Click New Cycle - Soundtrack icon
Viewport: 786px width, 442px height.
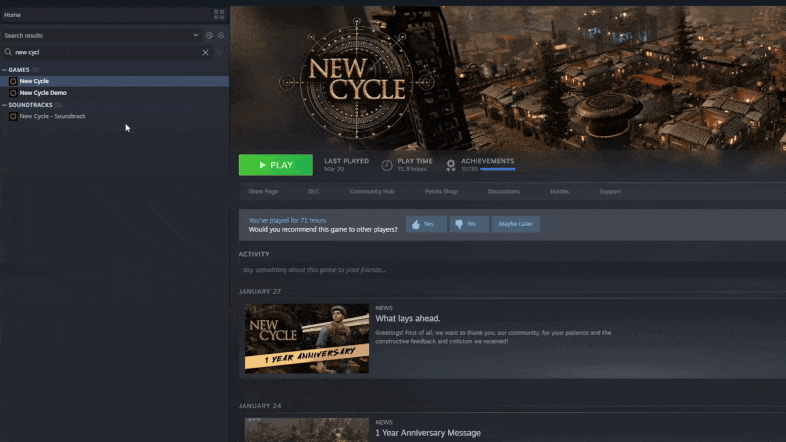point(13,116)
